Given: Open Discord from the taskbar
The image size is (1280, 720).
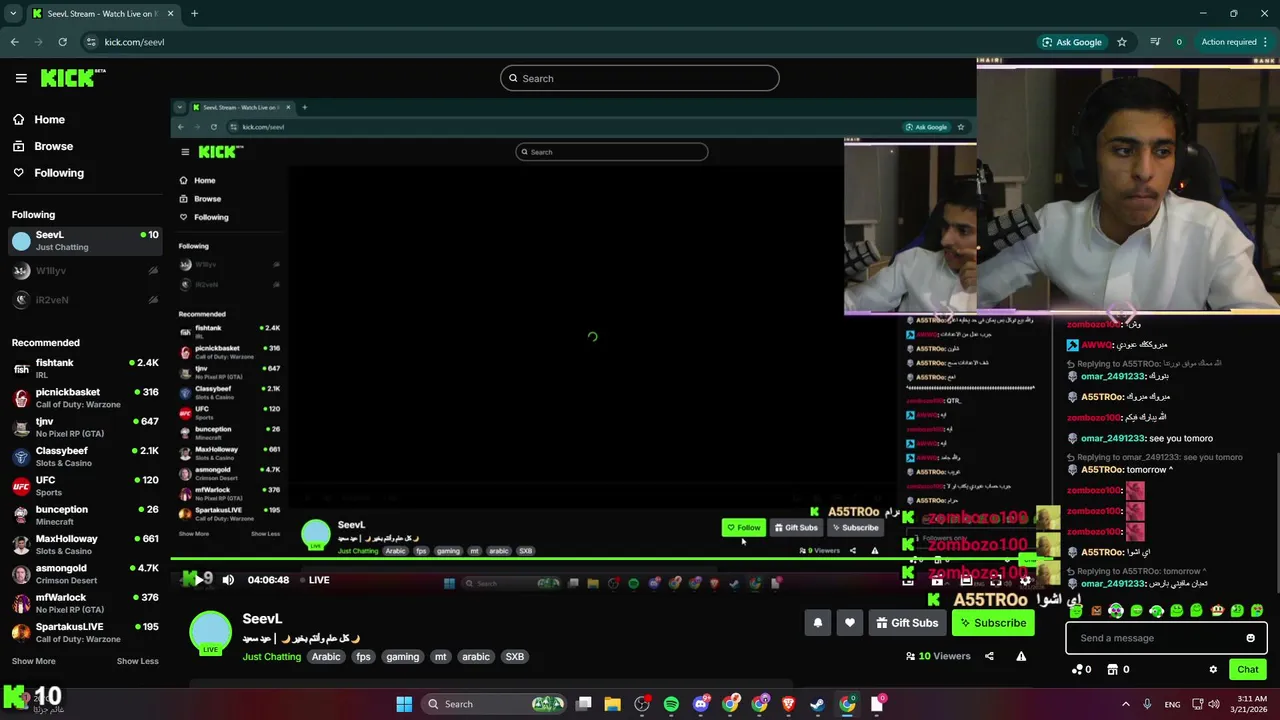Looking at the screenshot, I should tap(701, 704).
